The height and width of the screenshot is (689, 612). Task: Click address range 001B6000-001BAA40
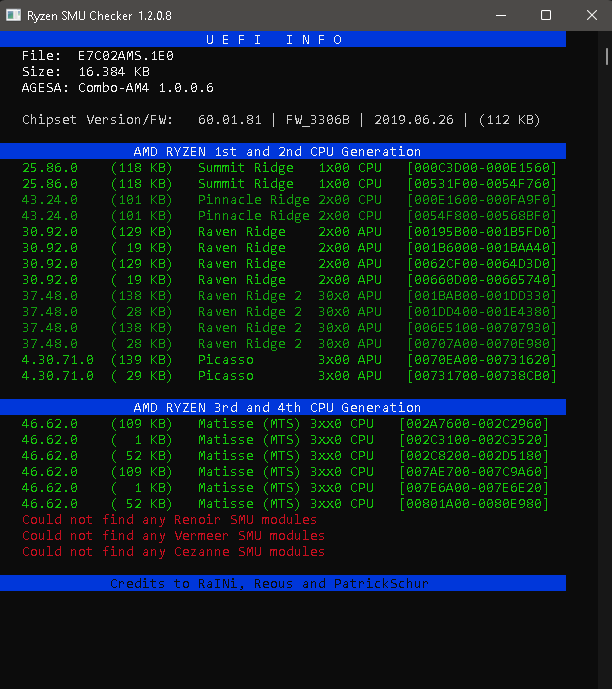pyautogui.click(x=482, y=248)
